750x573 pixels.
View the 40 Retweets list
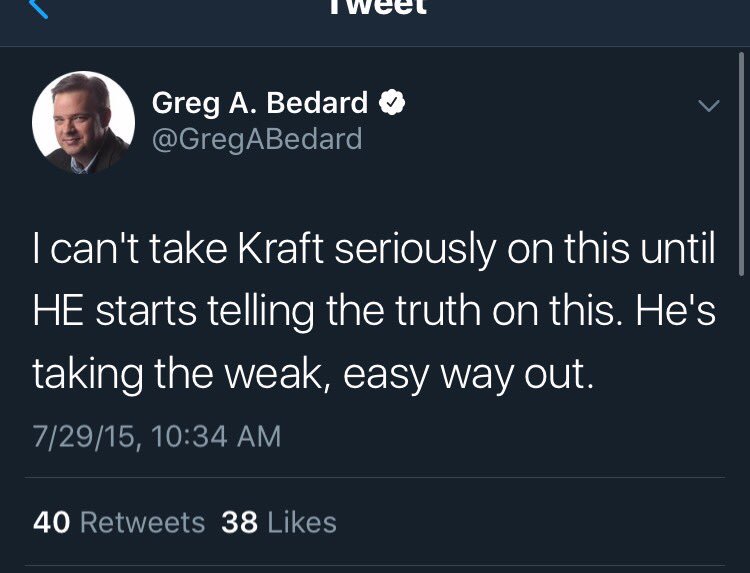pos(118,522)
